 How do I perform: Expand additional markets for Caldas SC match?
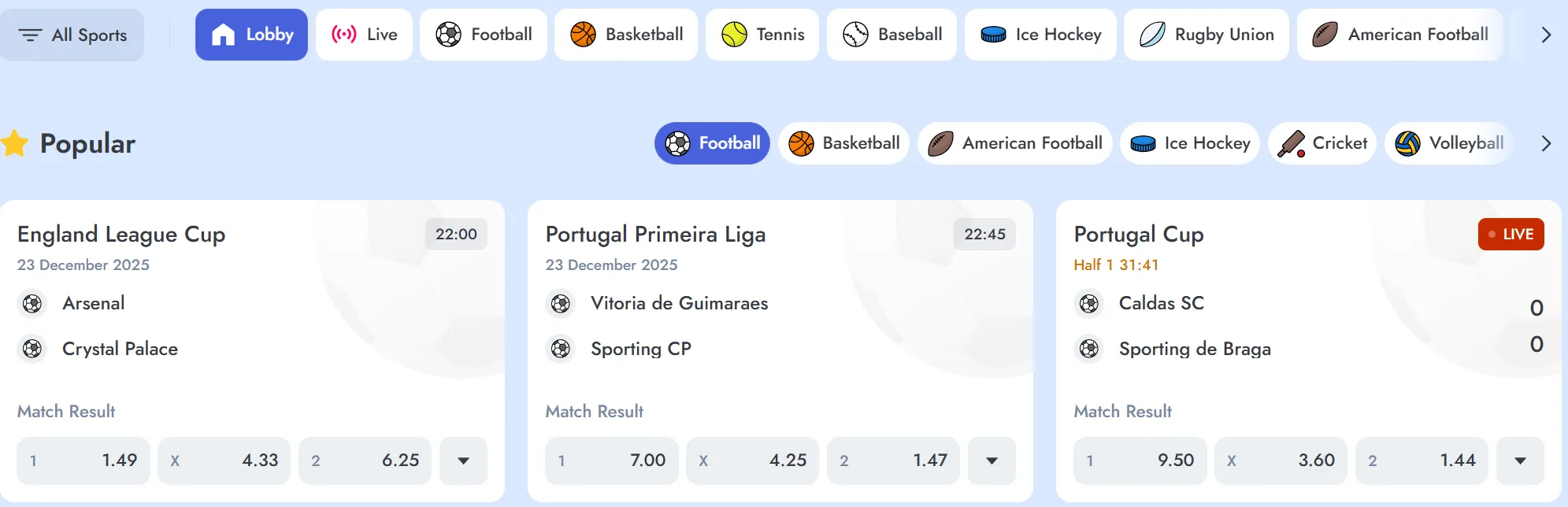(x=1520, y=461)
